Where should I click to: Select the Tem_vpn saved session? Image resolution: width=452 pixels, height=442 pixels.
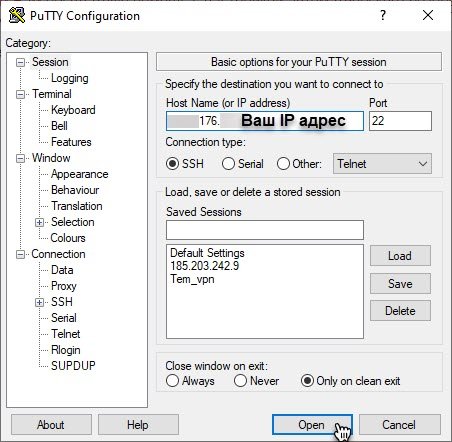192,279
